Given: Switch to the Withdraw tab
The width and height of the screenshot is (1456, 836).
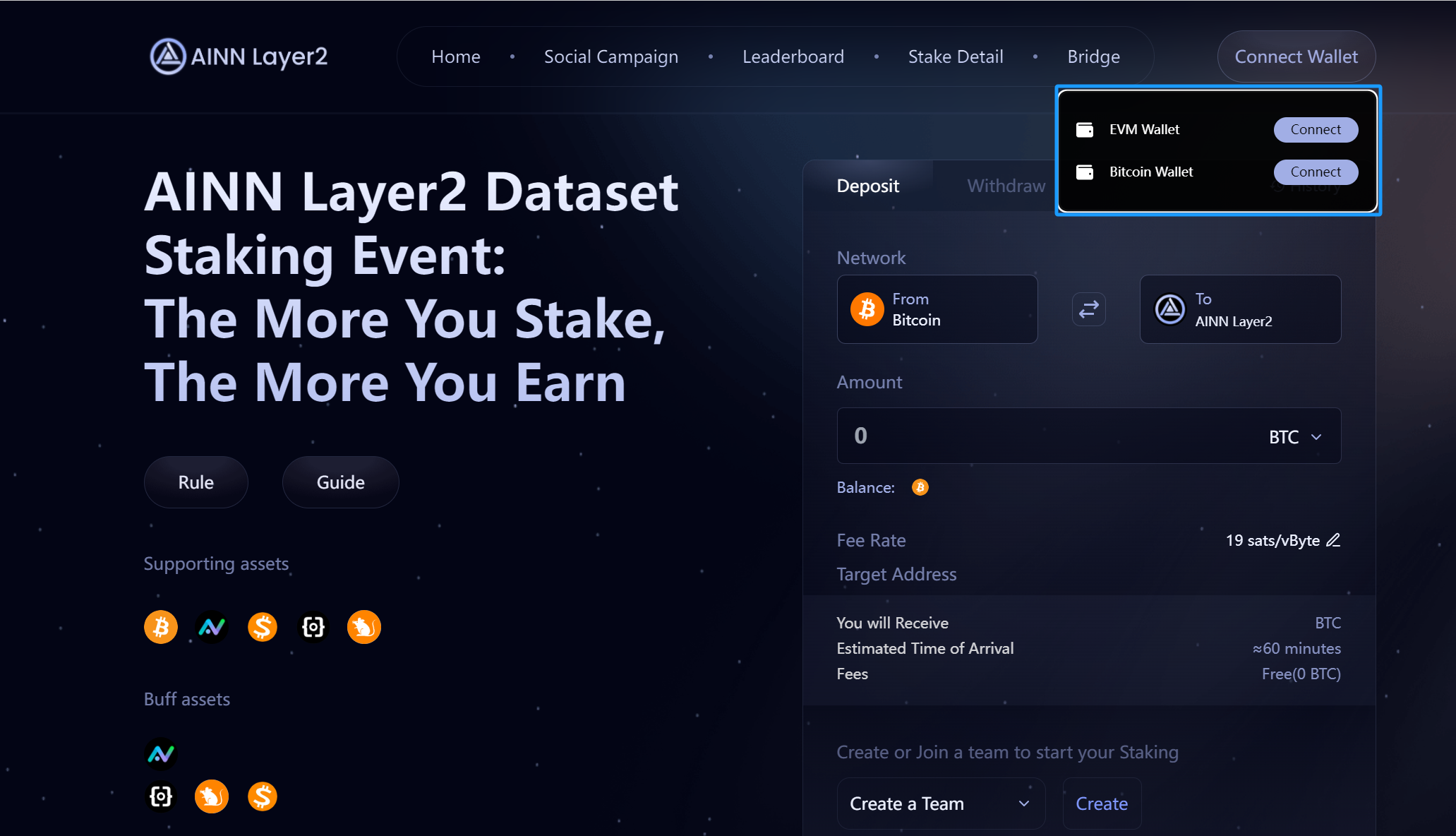Looking at the screenshot, I should click(x=1006, y=186).
